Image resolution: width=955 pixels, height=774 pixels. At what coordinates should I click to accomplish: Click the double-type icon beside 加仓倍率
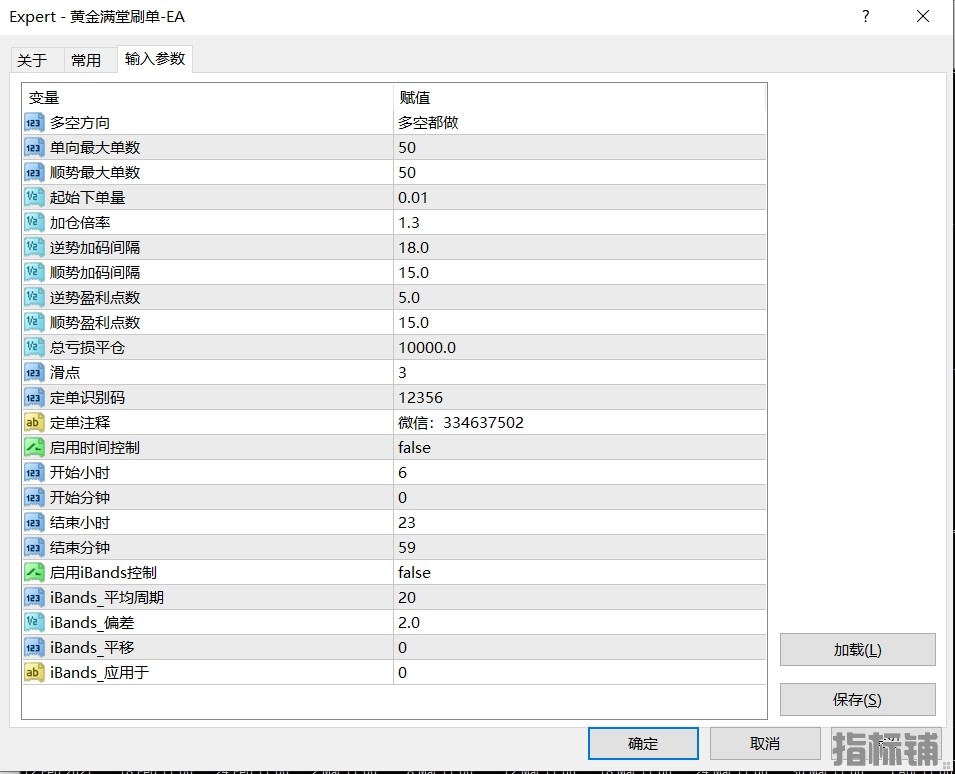point(34,222)
